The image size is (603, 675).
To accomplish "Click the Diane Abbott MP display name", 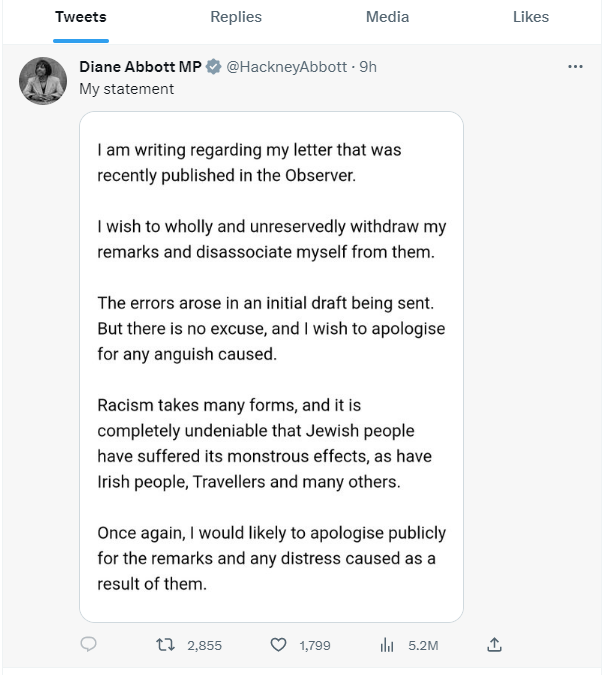I will point(140,67).
